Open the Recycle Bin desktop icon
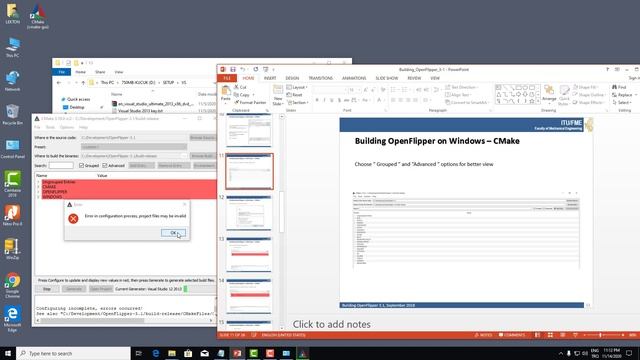The image size is (640, 360). pyautogui.click(x=13, y=115)
